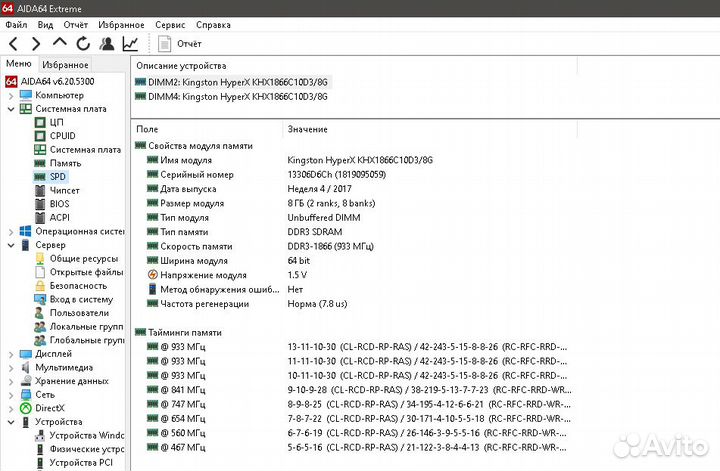Screen dimensions: 720x471
Task: Expand the Сеть tree node
Action: click(11, 395)
